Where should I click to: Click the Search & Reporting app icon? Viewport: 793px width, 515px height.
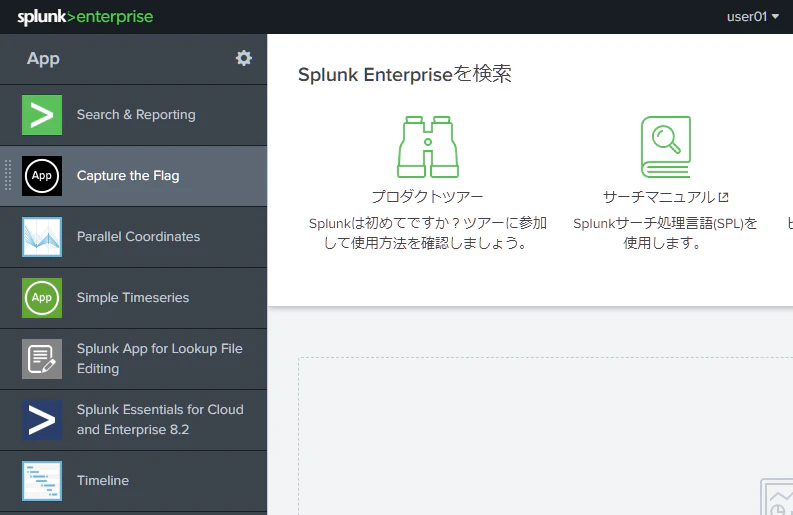coord(42,115)
